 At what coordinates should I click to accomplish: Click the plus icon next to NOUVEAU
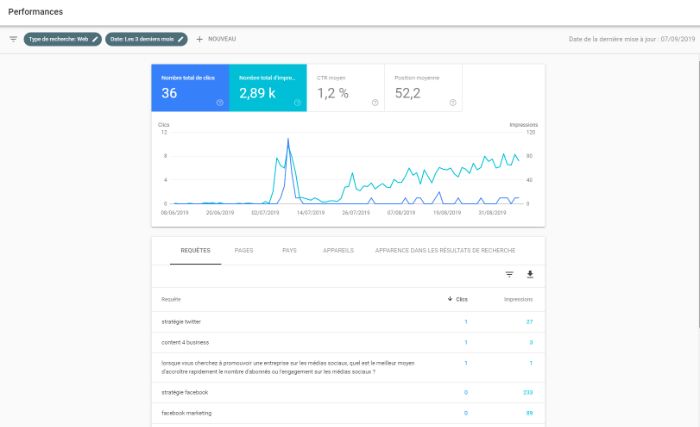[200, 39]
